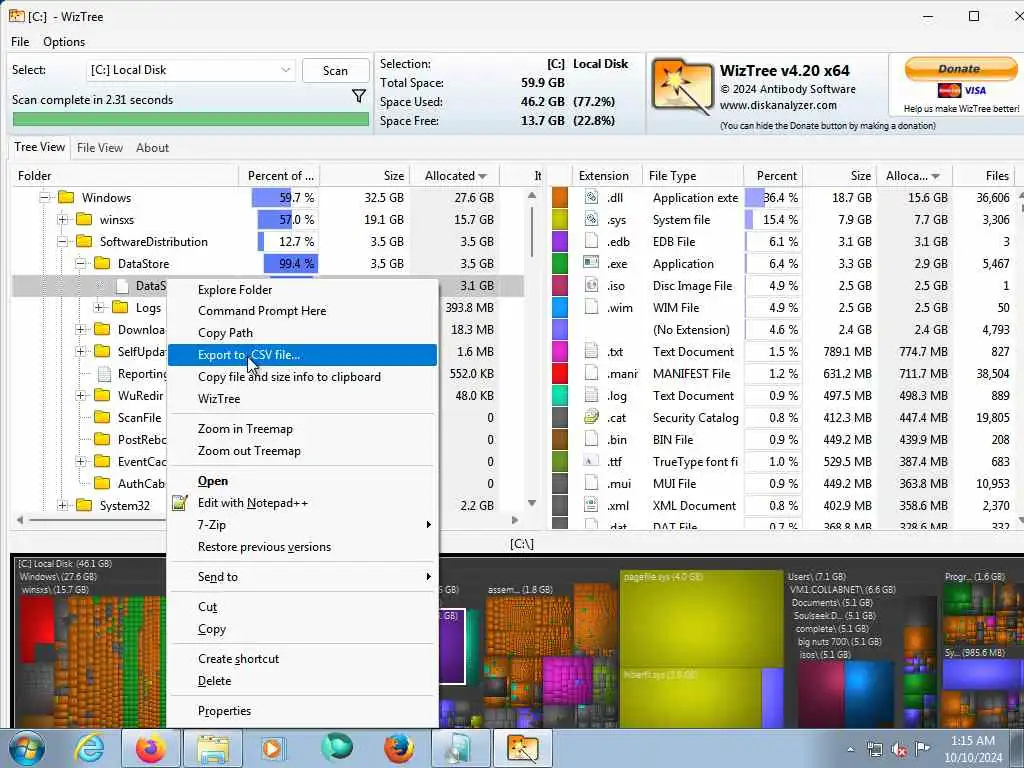Click the Scan button
The height and width of the screenshot is (768, 1024).
[335, 71]
